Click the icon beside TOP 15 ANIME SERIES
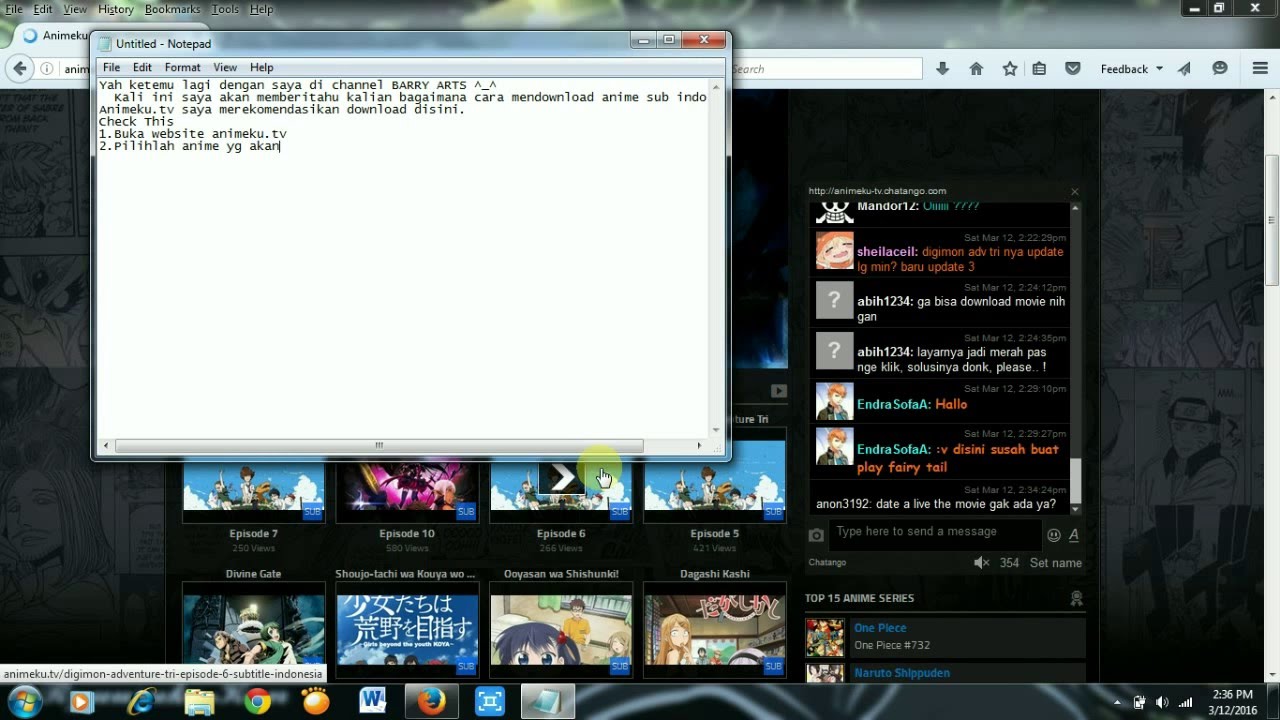The height and width of the screenshot is (720, 1280). (x=1076, y=598)
